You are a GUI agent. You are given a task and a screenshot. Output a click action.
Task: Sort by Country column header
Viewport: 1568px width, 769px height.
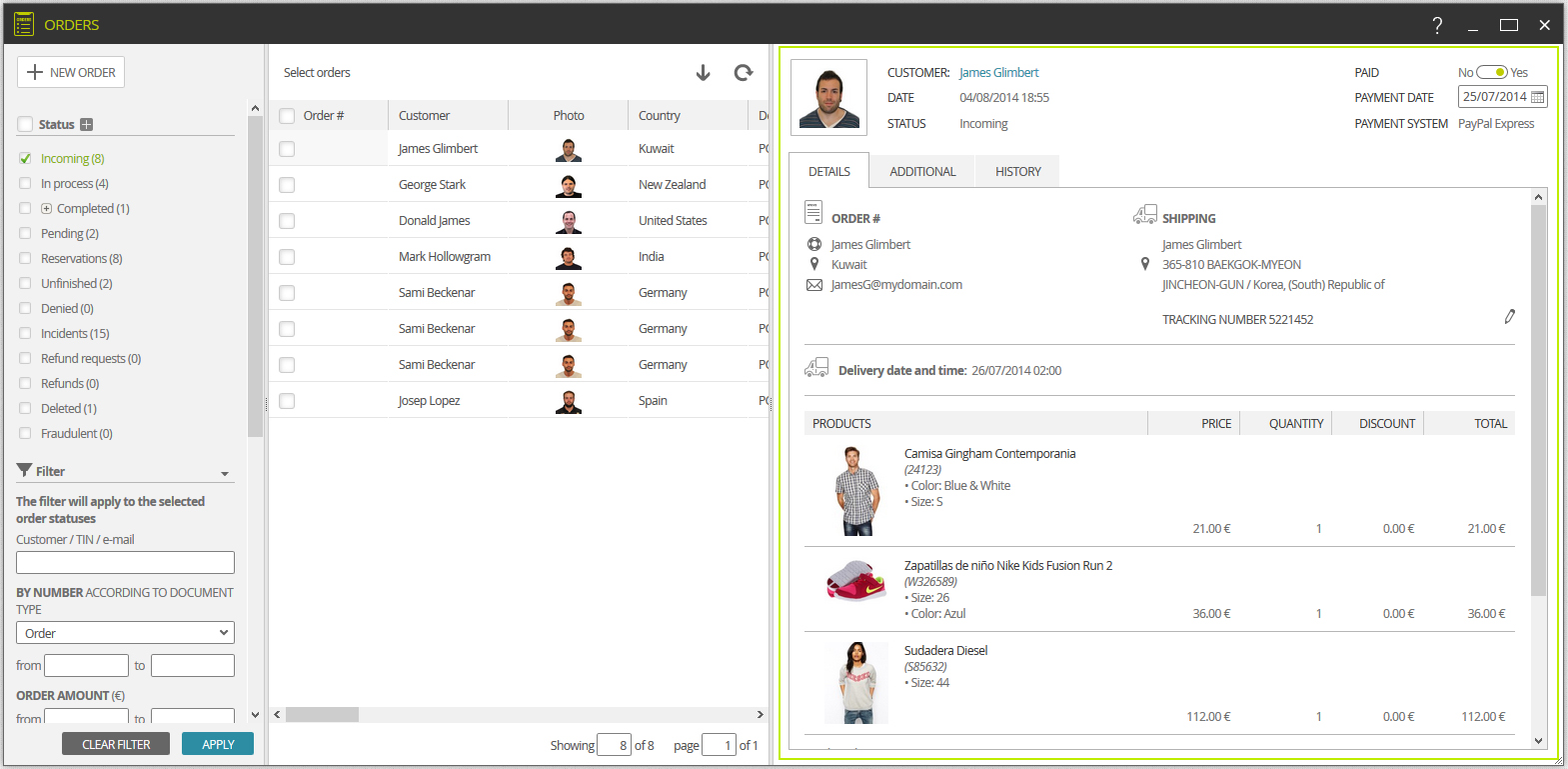688,115
